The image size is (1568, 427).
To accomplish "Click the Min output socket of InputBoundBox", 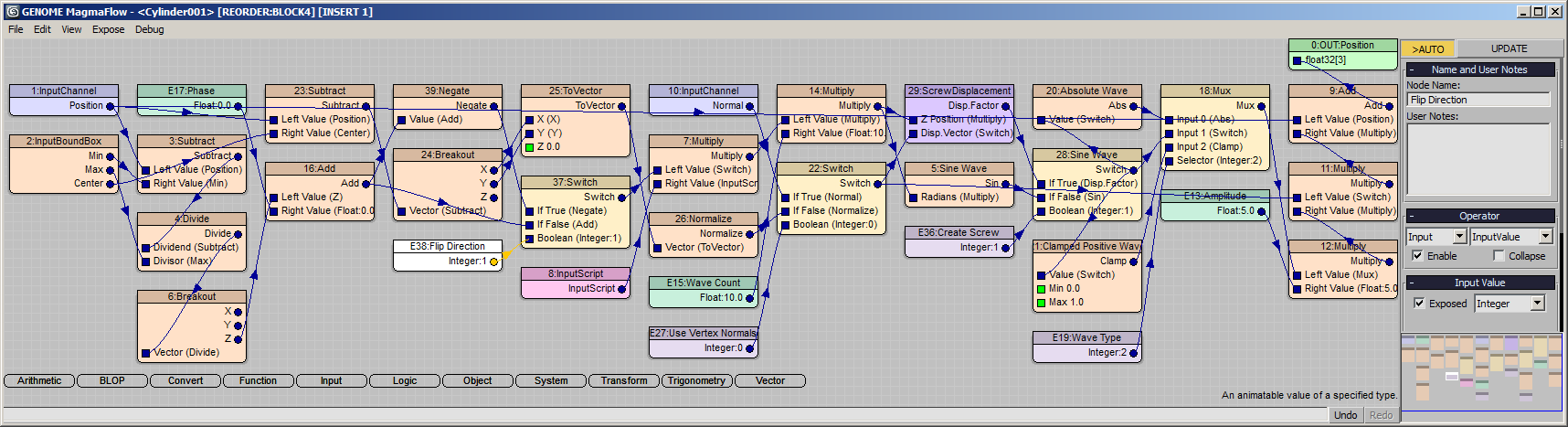I will click(111, 156).
